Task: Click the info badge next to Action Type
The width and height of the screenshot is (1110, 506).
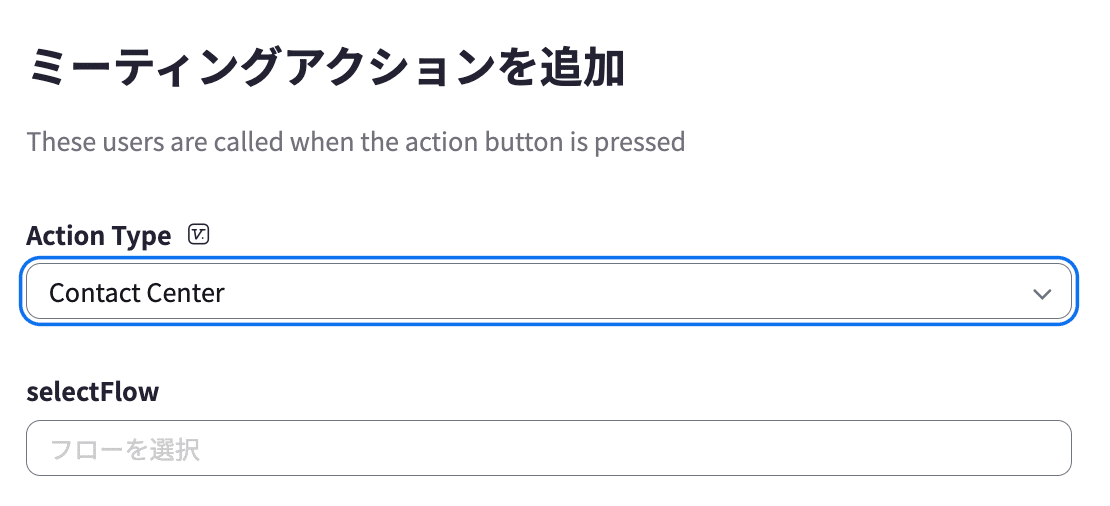Action: pyautogui.click(x=199, y=234)
